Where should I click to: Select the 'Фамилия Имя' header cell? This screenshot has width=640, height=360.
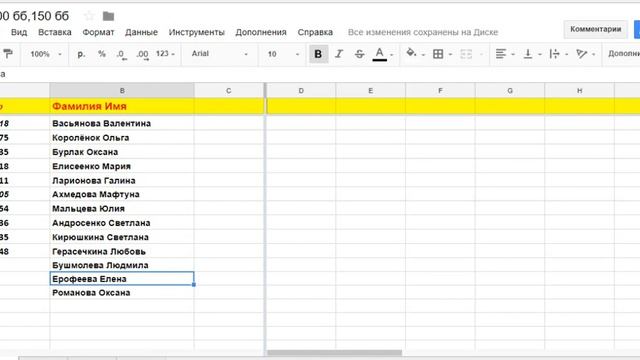(x=122, y=107)
